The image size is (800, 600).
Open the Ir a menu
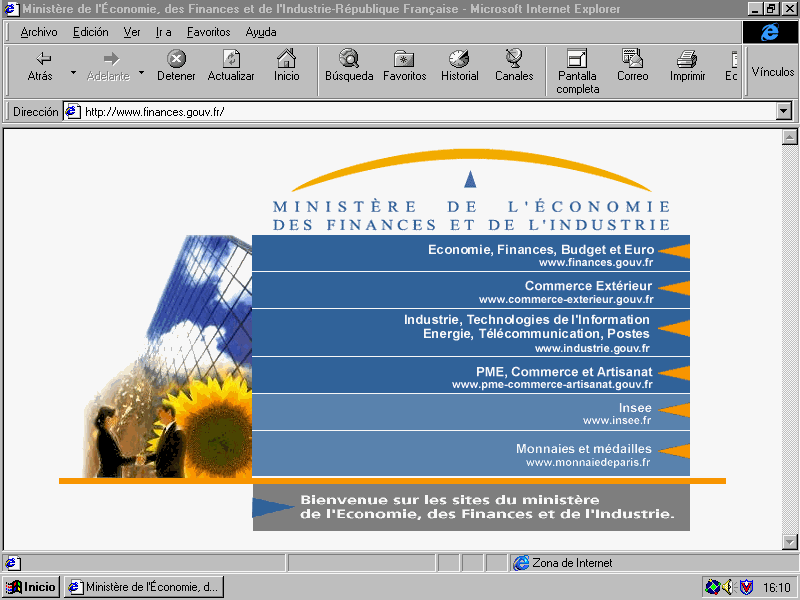(x=163, y=32)
